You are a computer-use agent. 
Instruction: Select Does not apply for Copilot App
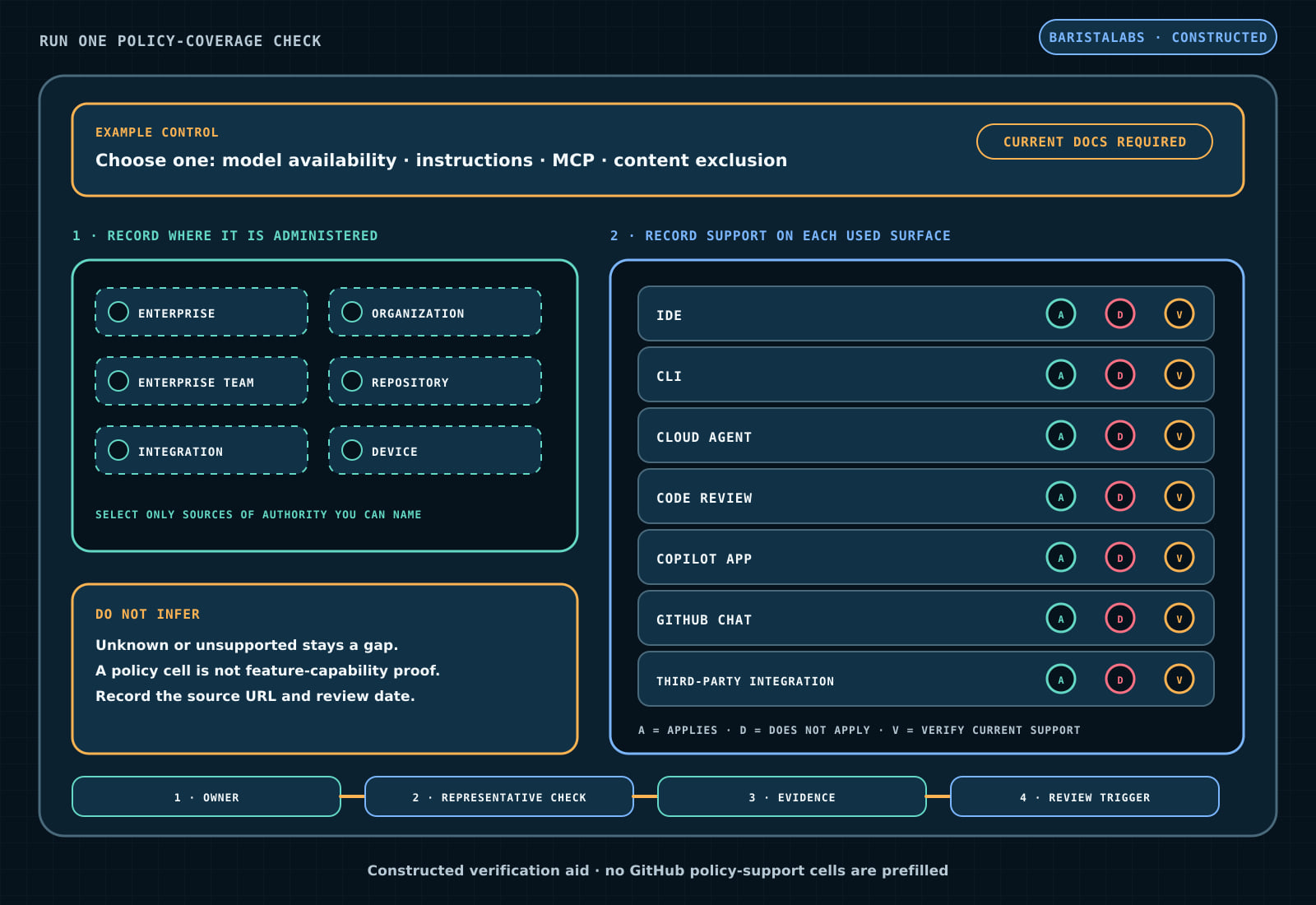pyautogui.click(x=1120, y=557)
